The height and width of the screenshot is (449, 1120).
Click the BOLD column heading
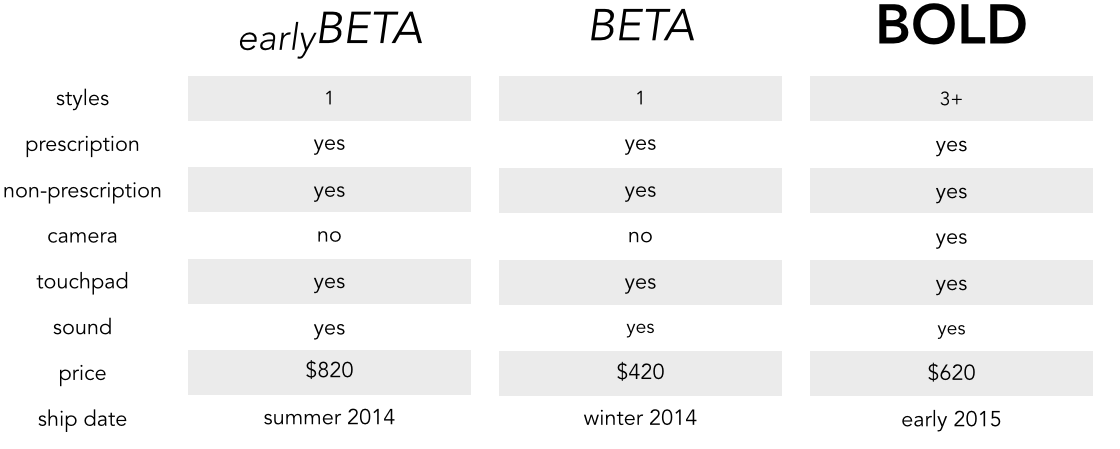click(951, 25)
